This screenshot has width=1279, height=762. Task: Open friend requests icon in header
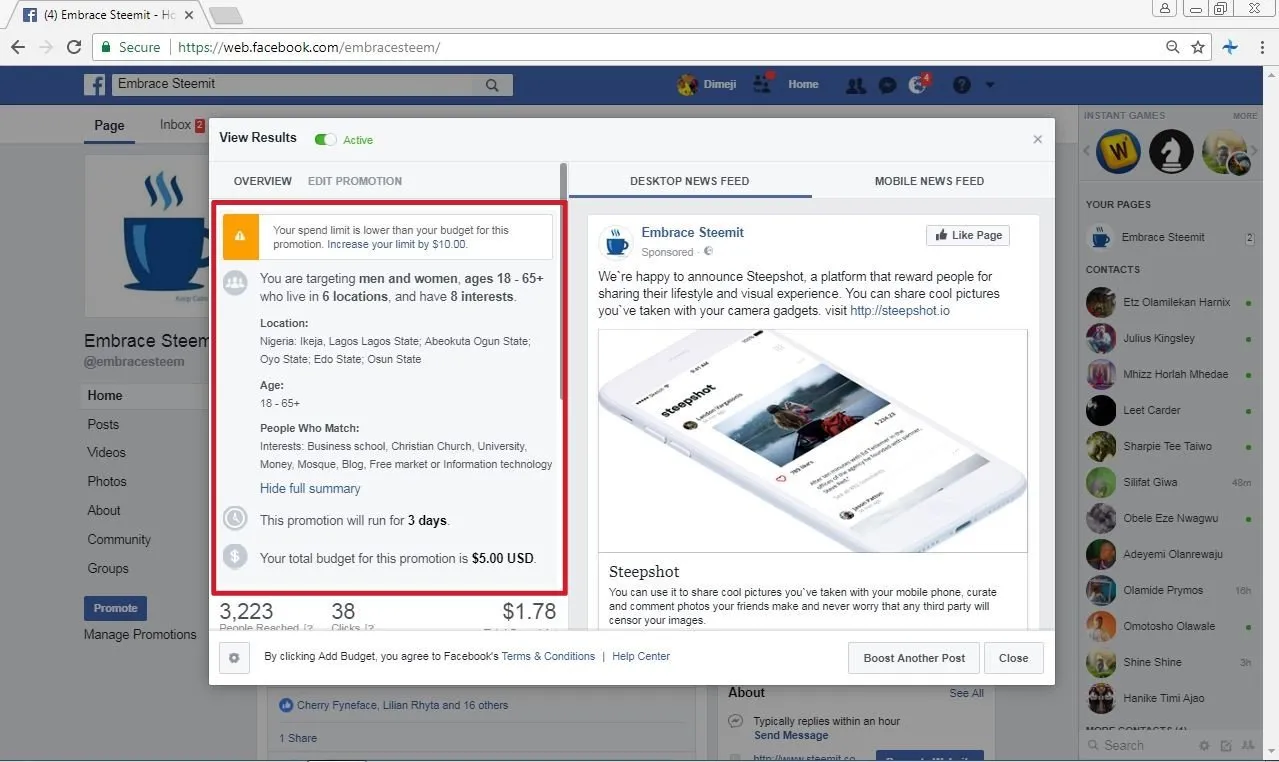point(855,85)
